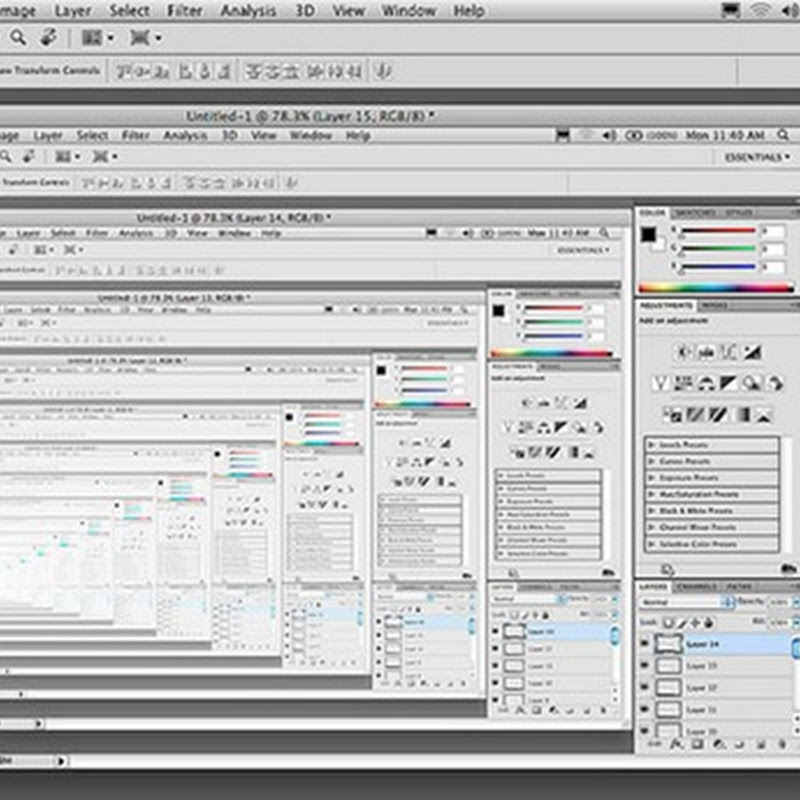Hide Layer 14 via its eye icon in the largest Layers panel

click(644, 644)
